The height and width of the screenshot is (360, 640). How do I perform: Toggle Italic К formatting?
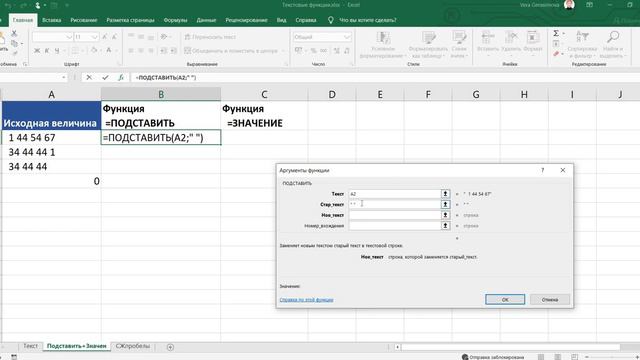(47, 51)
